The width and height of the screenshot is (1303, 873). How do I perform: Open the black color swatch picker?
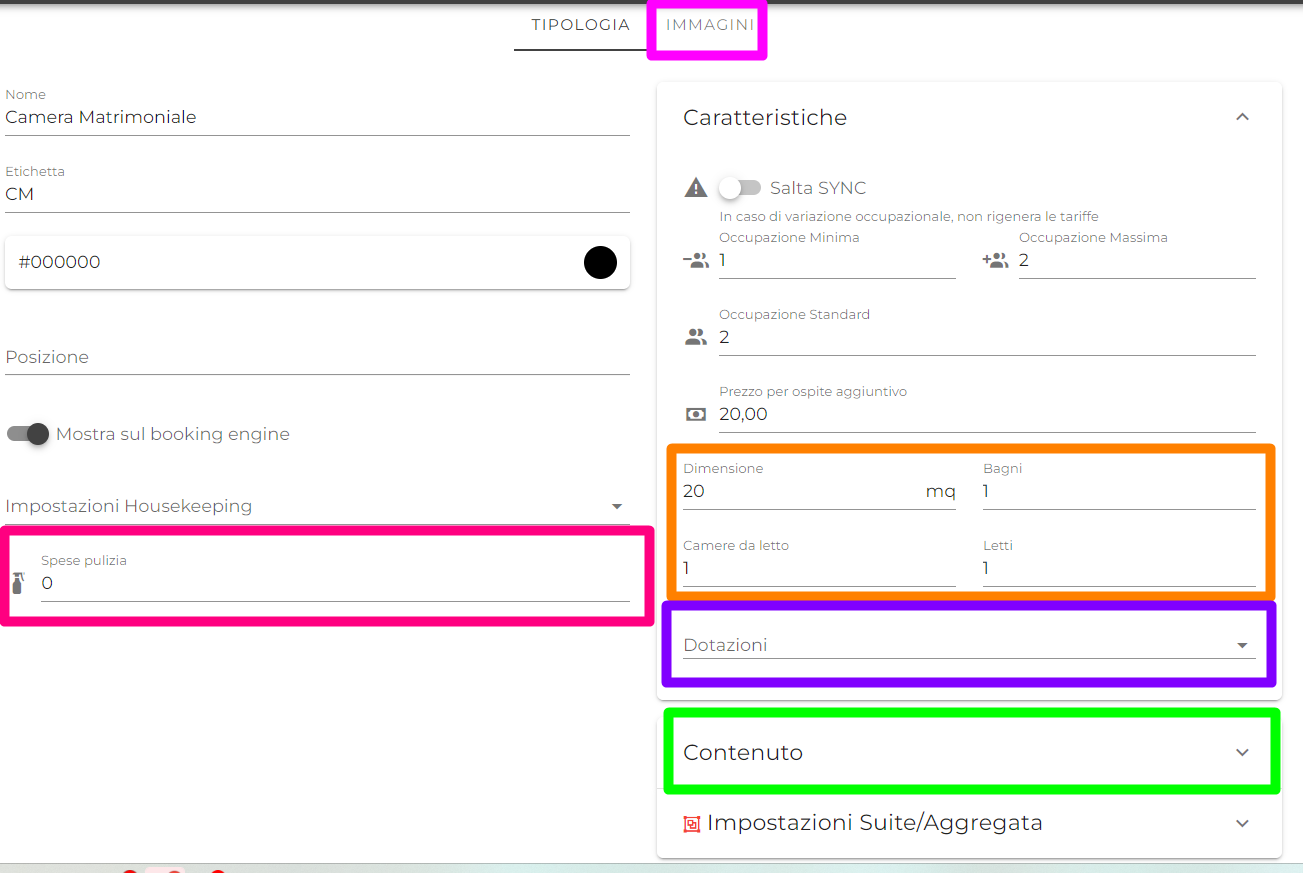point(600,262)
